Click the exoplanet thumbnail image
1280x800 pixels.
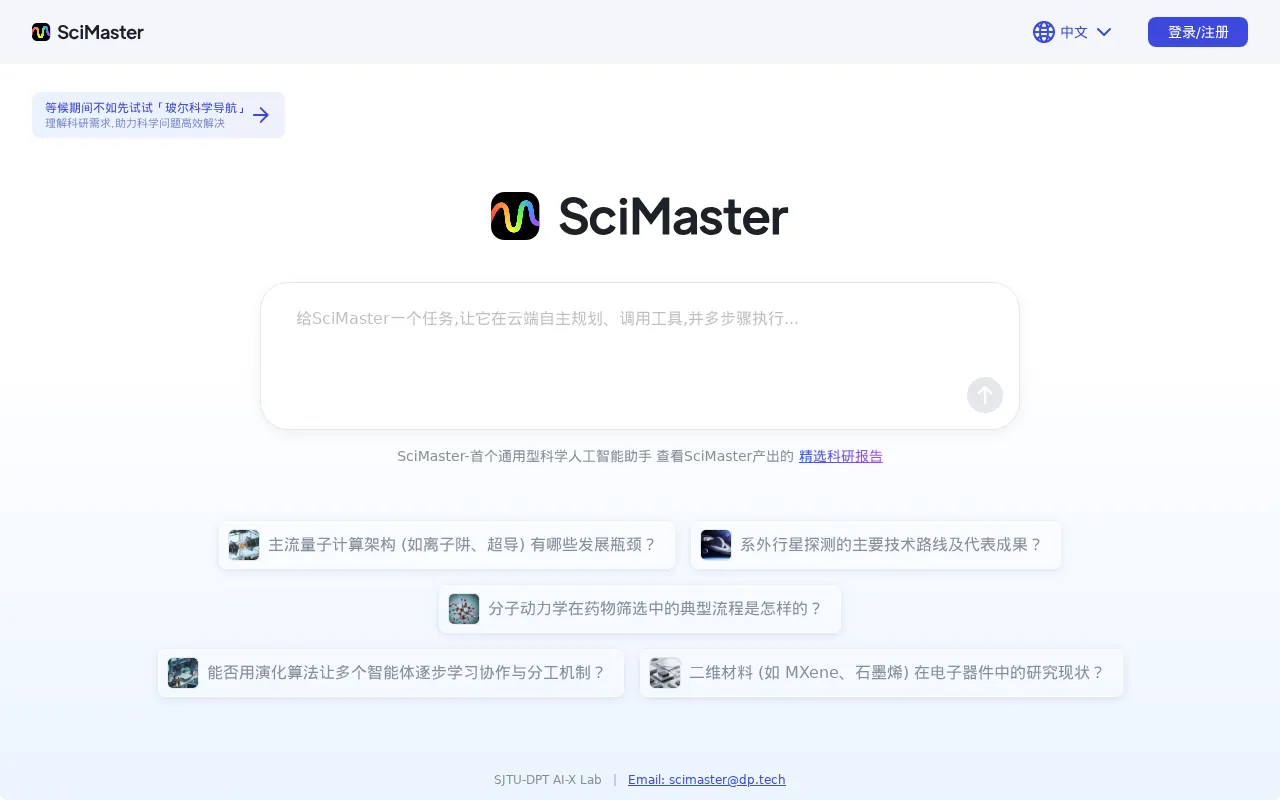pyautogui.click(x=716, y=545)
